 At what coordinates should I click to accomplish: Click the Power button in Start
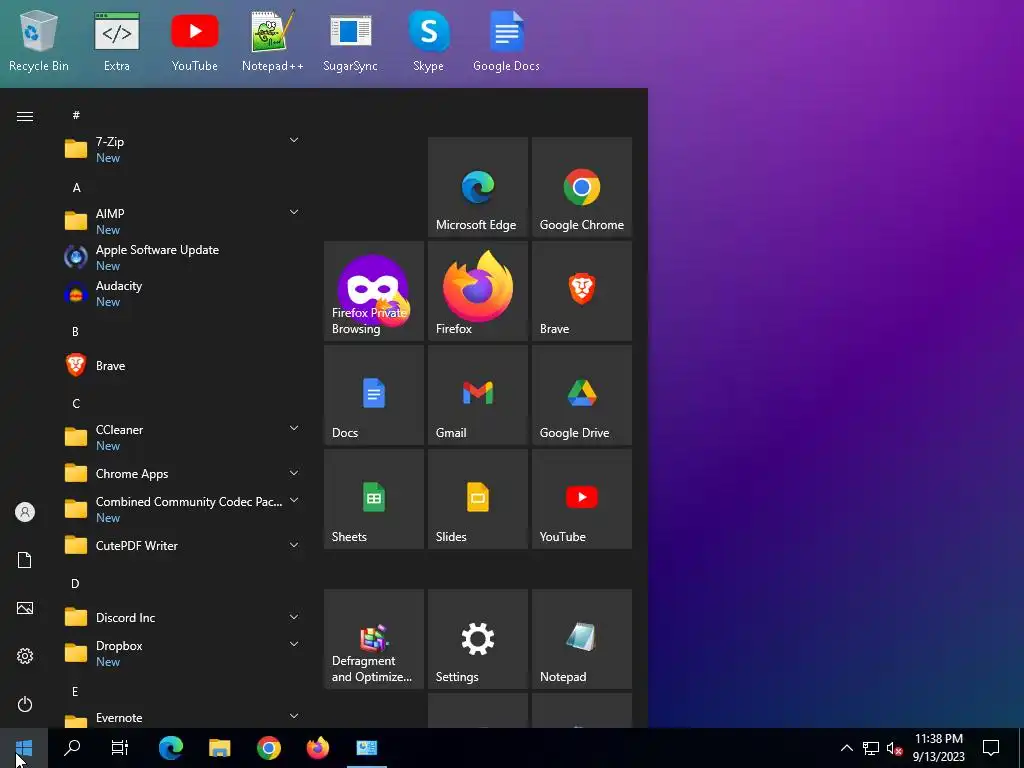pos(25,704)
